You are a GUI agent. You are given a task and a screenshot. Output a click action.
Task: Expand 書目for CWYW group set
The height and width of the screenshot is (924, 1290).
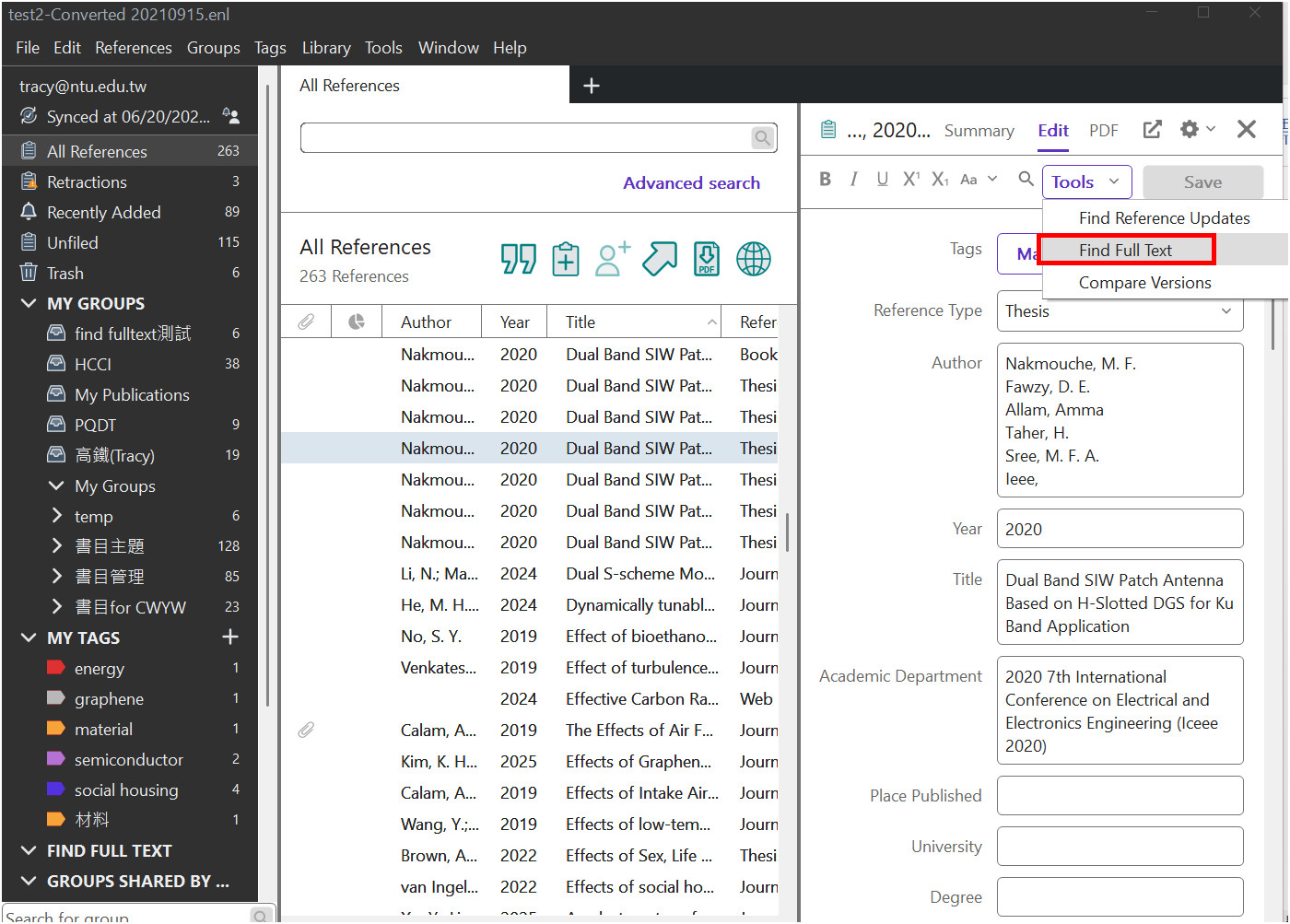56,606
